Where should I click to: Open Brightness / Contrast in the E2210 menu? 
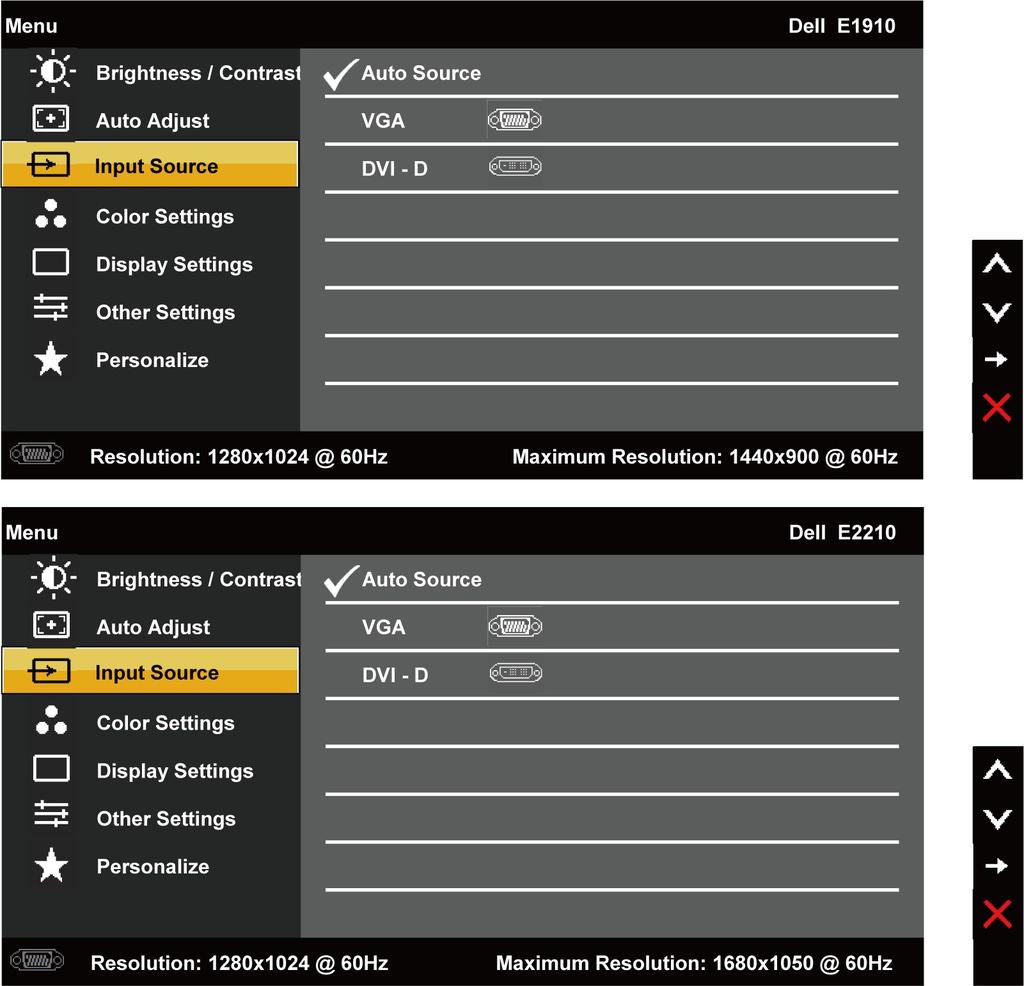(x=199, y=580)
